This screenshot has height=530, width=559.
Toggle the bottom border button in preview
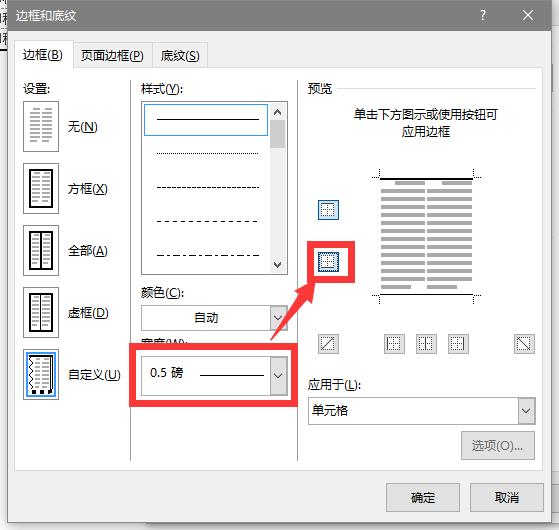coord(328,262)
